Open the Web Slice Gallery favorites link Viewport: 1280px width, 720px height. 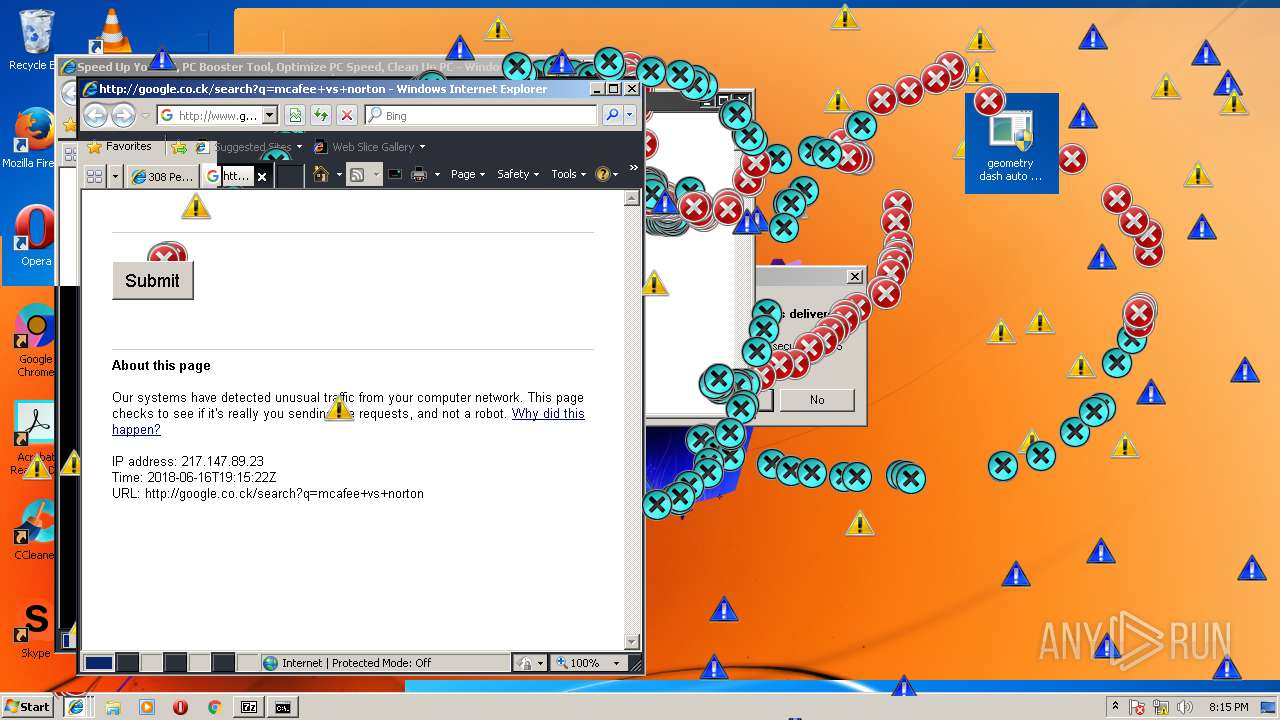coord(369,147)
